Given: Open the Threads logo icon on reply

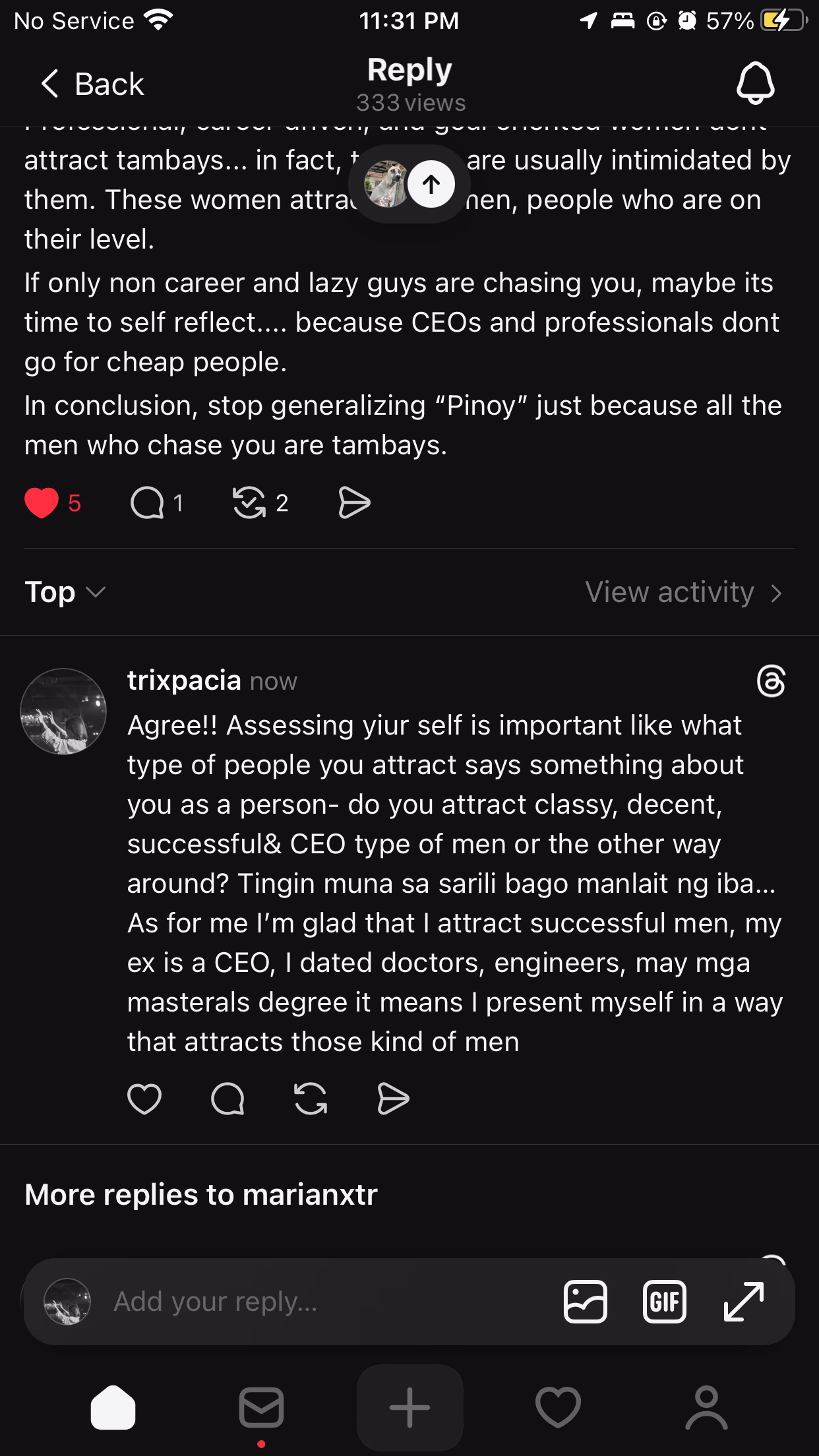Looking at the screenshot, I should 771,681.
